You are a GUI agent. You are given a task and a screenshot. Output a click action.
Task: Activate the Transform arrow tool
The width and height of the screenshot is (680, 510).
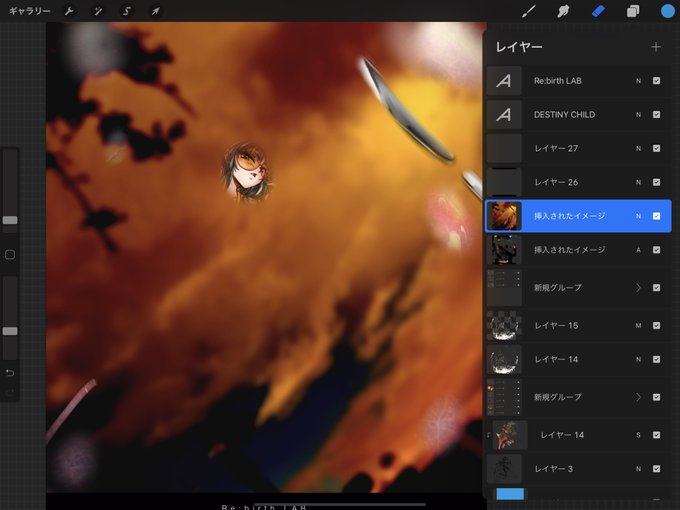(155, 11)
